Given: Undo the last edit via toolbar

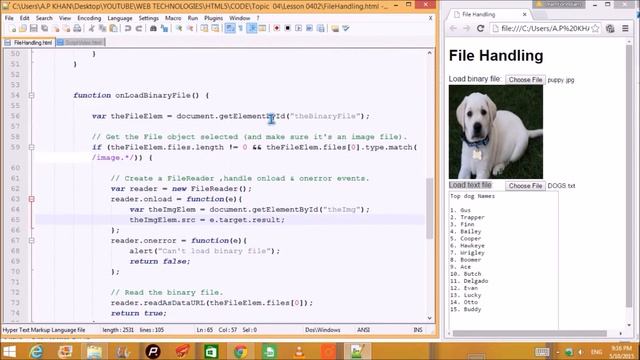Looking at the screenshot, I should pyautogui.click(x=128, y=28).
